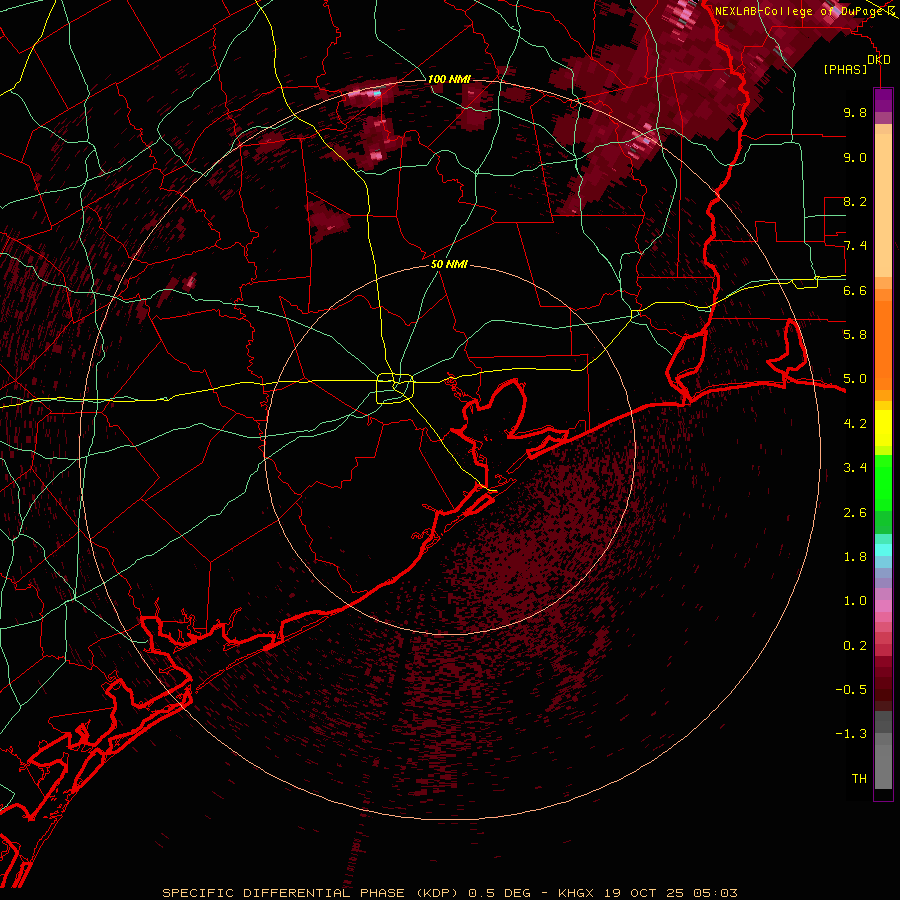Click the 9.8 value on the color scale
Image resolution: width=900 pixels, height=900 pixels.
click(855, 113)
